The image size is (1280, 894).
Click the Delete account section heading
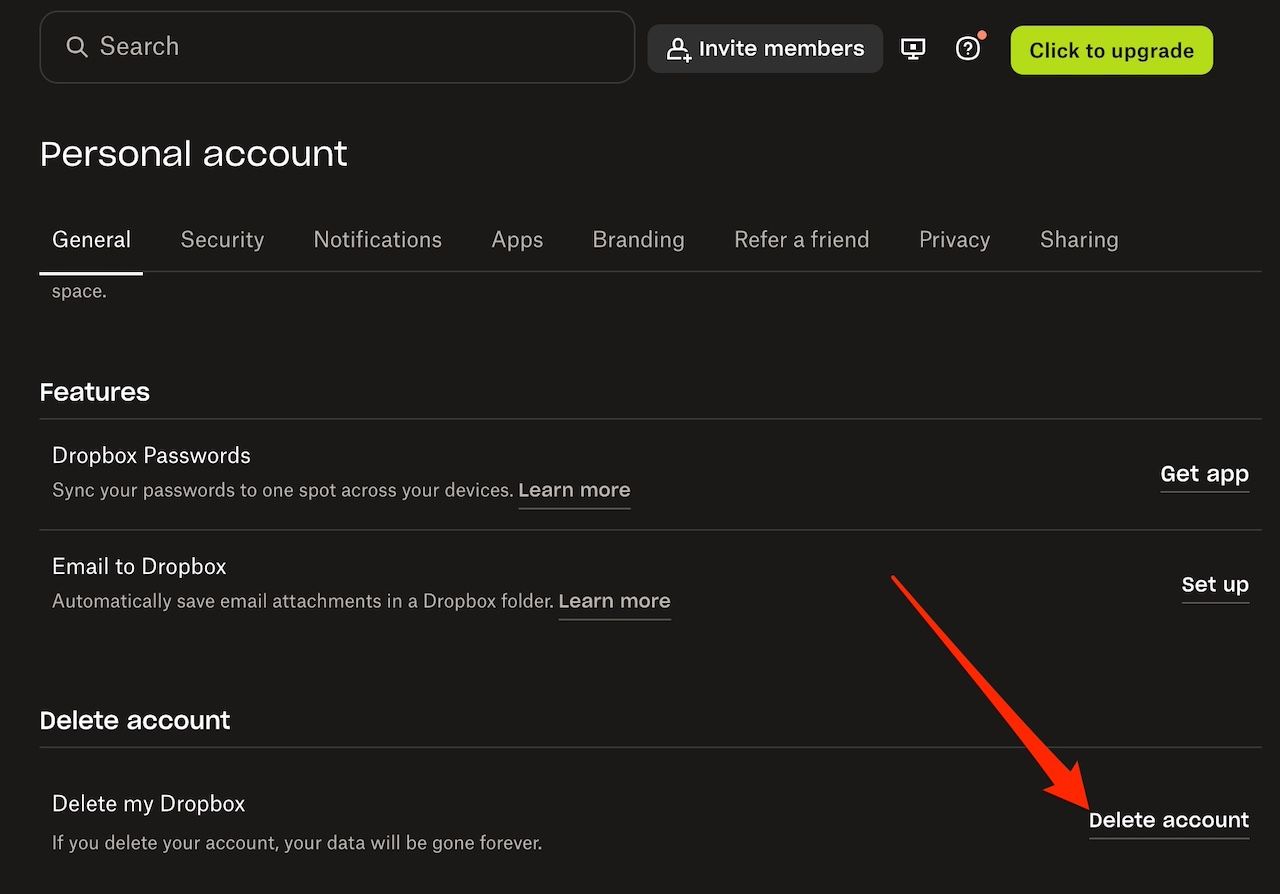pyautogui.click(x=135, y=721)
